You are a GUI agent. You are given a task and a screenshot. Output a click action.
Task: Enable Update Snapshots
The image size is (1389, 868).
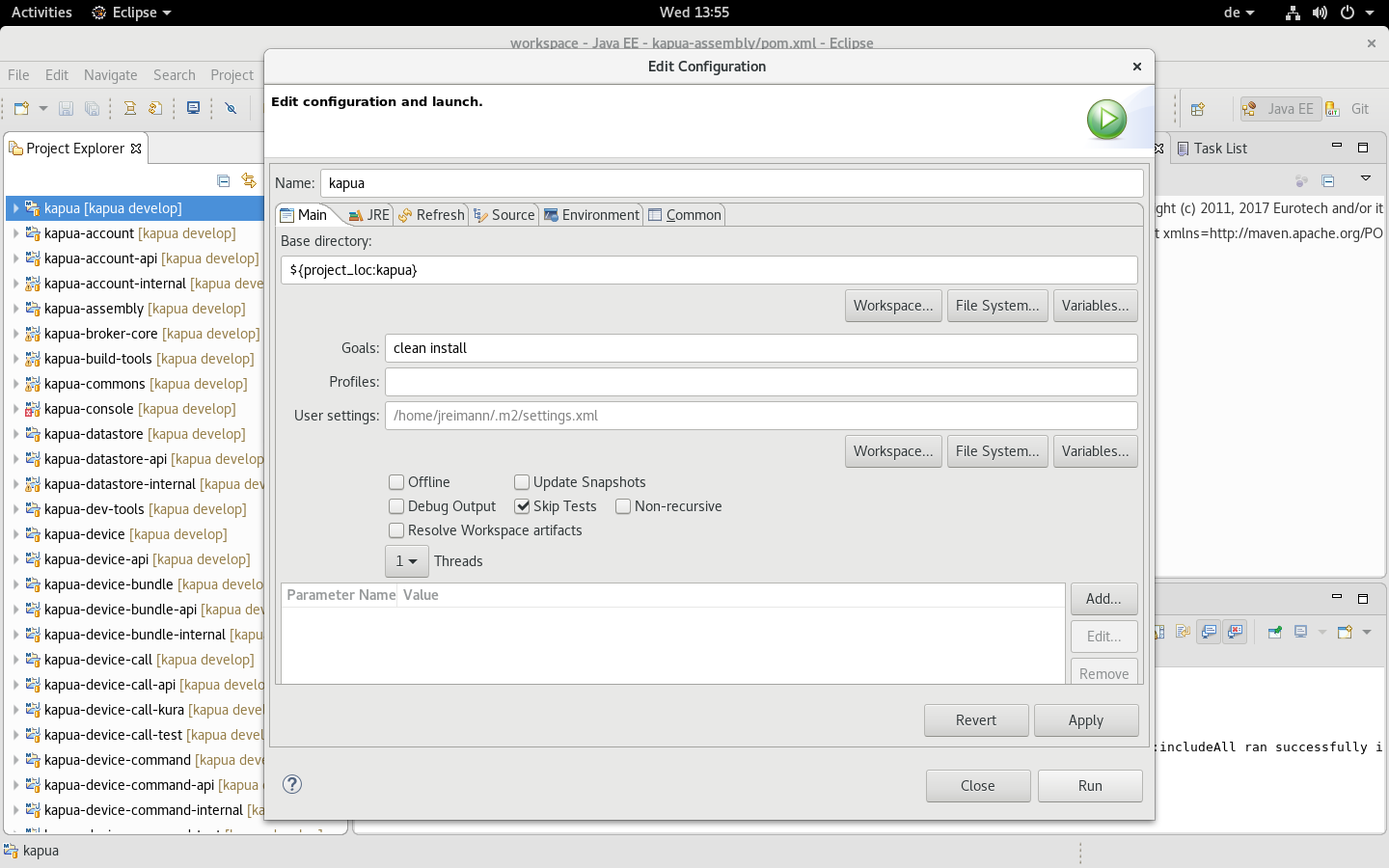point(522,481)
